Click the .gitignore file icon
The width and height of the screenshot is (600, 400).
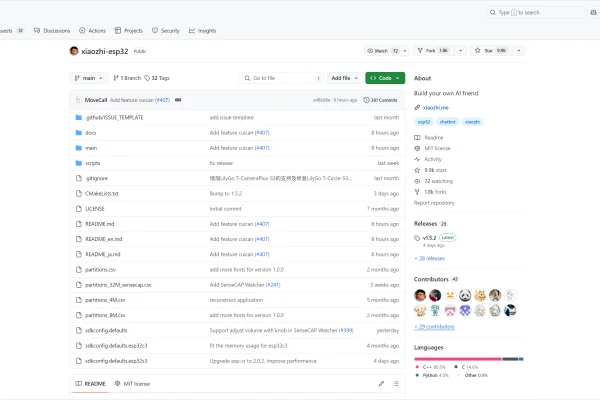coord(79,178)
